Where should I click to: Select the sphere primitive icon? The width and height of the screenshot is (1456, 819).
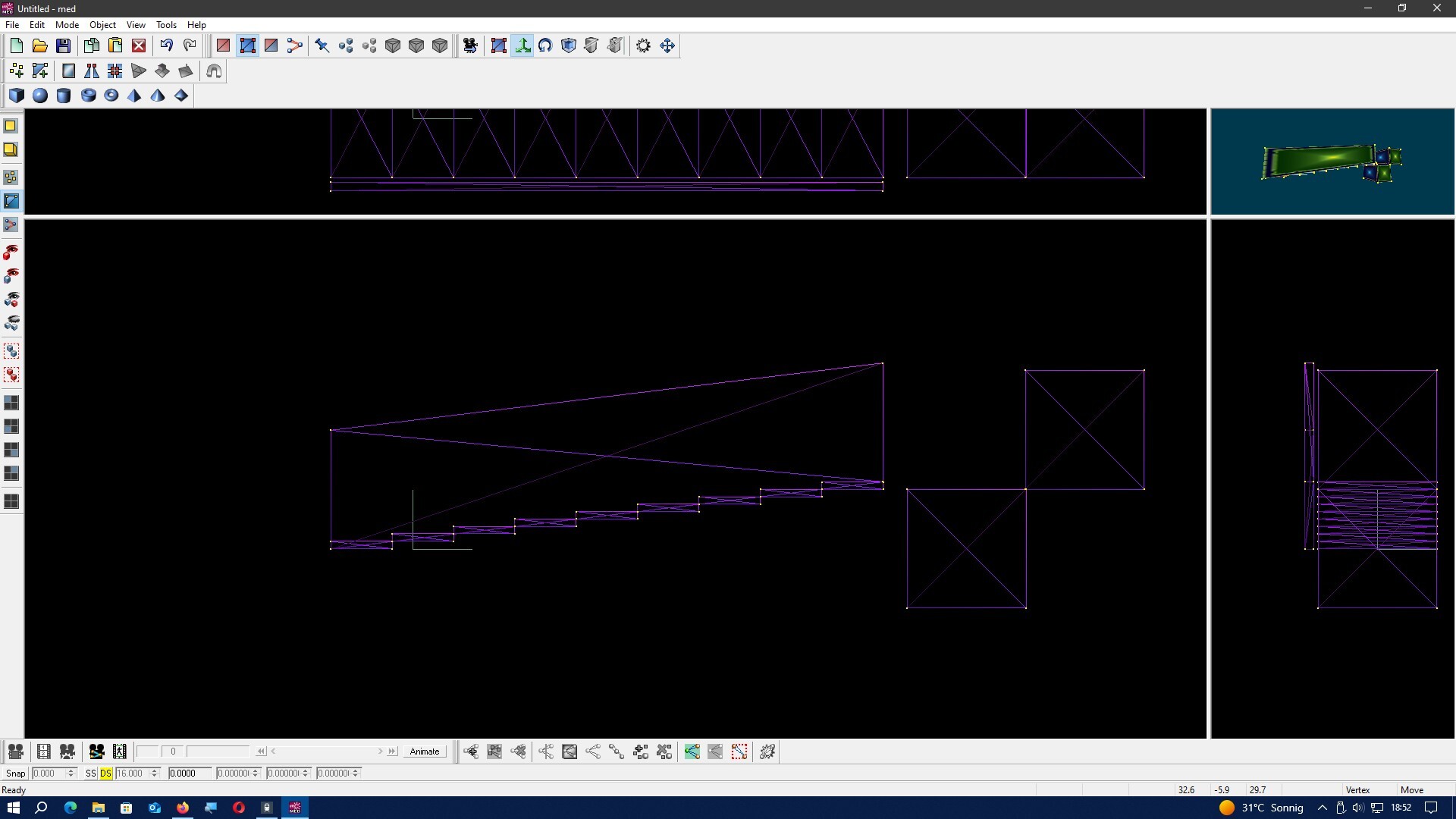[40, 96]
